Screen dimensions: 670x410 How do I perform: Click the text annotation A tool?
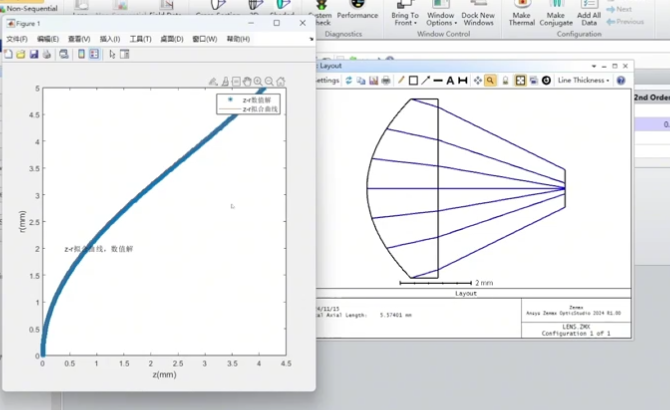450,80
